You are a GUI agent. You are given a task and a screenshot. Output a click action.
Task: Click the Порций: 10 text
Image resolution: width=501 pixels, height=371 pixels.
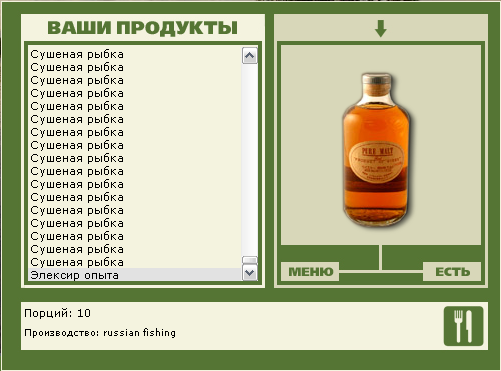click(57, 313)
